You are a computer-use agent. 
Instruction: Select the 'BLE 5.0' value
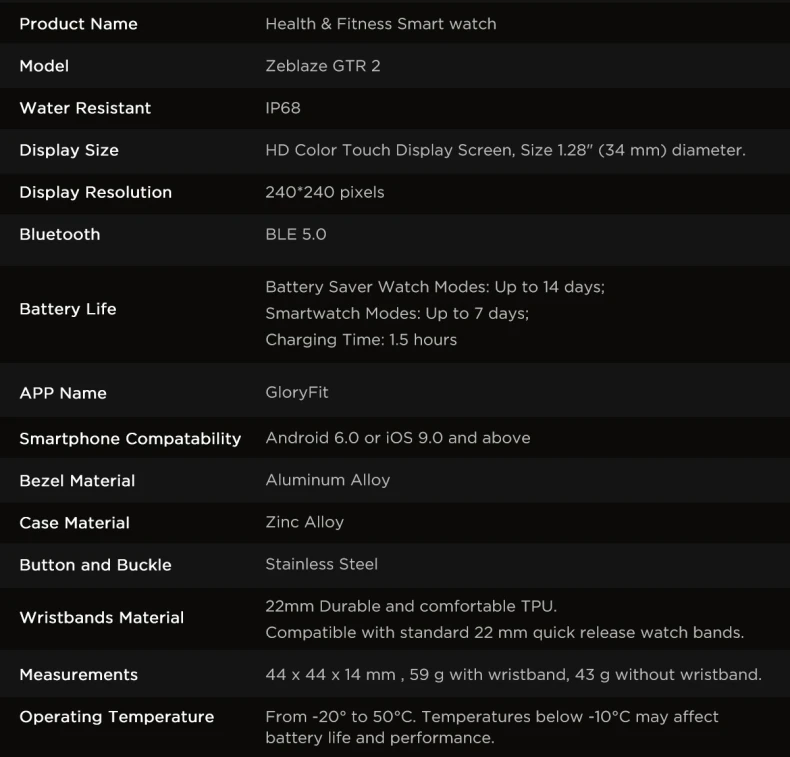(296, 234)
